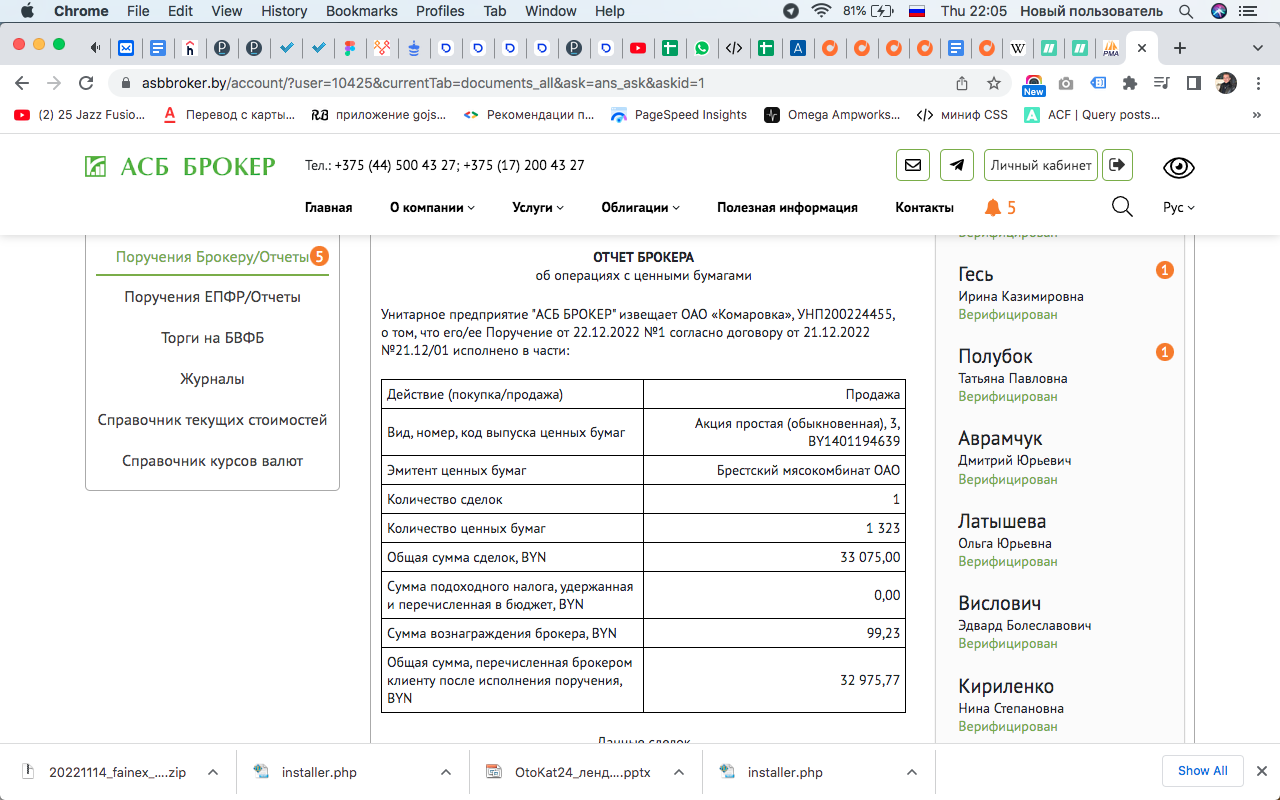Open Контакты nav item

(x=924, y=208)
